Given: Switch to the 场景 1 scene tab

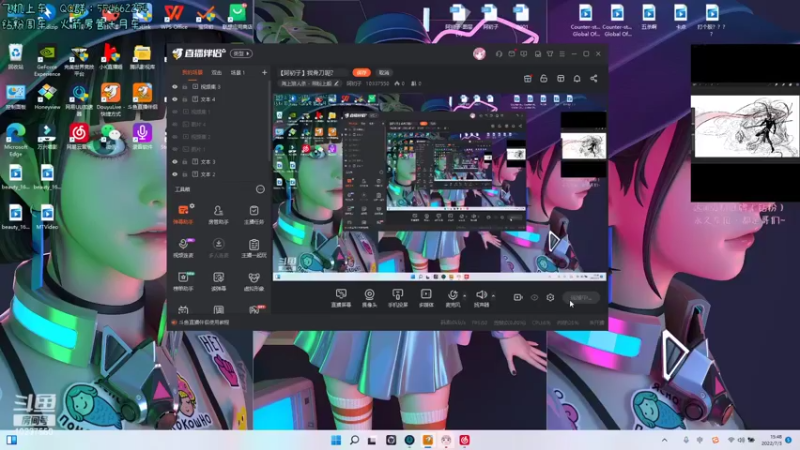Looking at the screenshot, I should pyautogui.click(x=238, y=72).
